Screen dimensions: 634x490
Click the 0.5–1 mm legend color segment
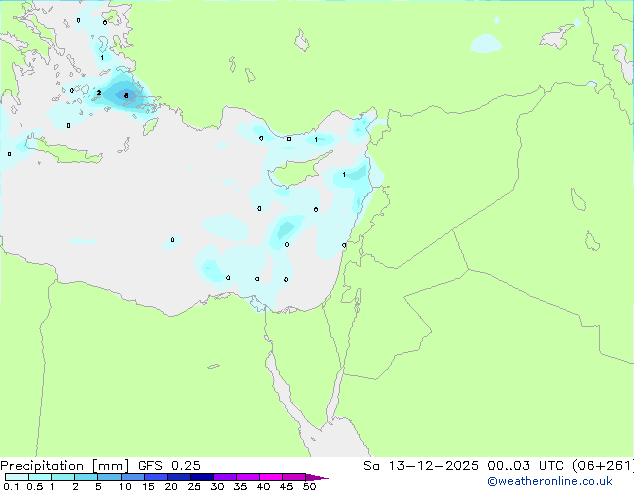coord(40,477)
